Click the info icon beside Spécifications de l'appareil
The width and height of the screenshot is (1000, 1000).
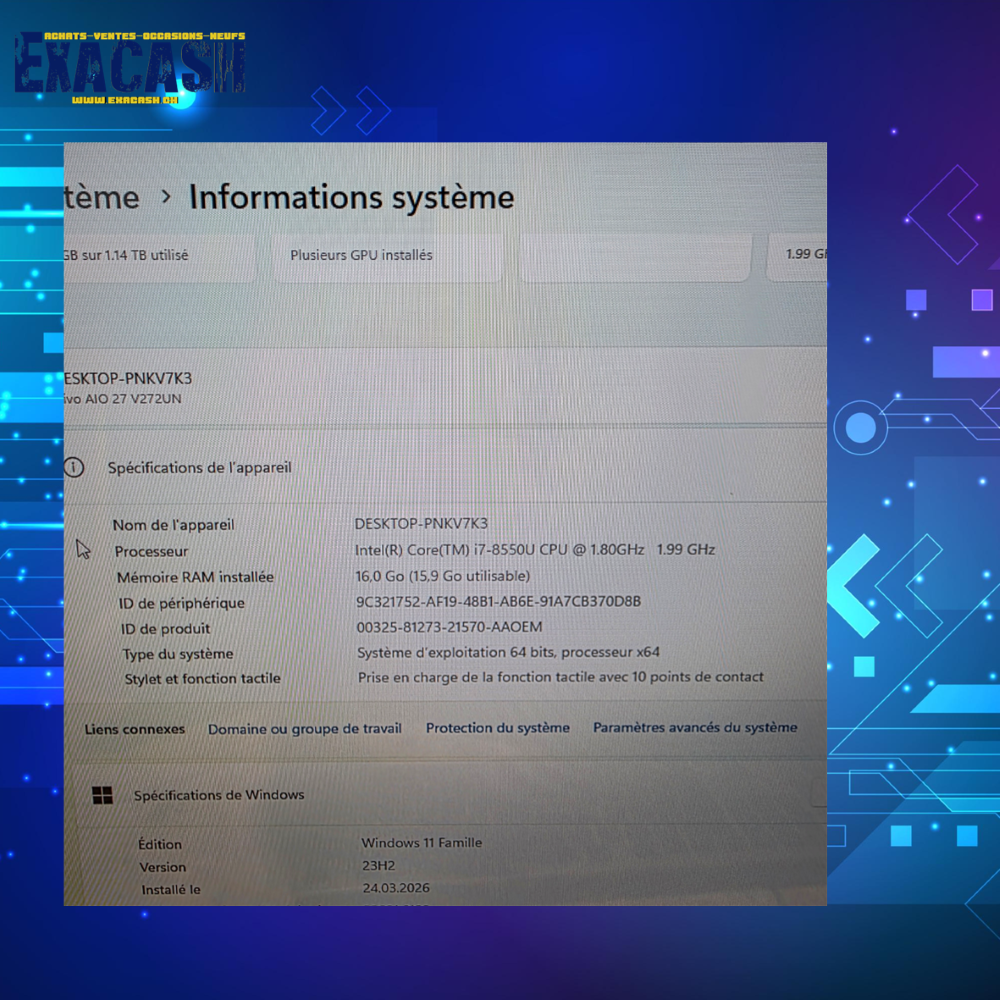(74, 467)
